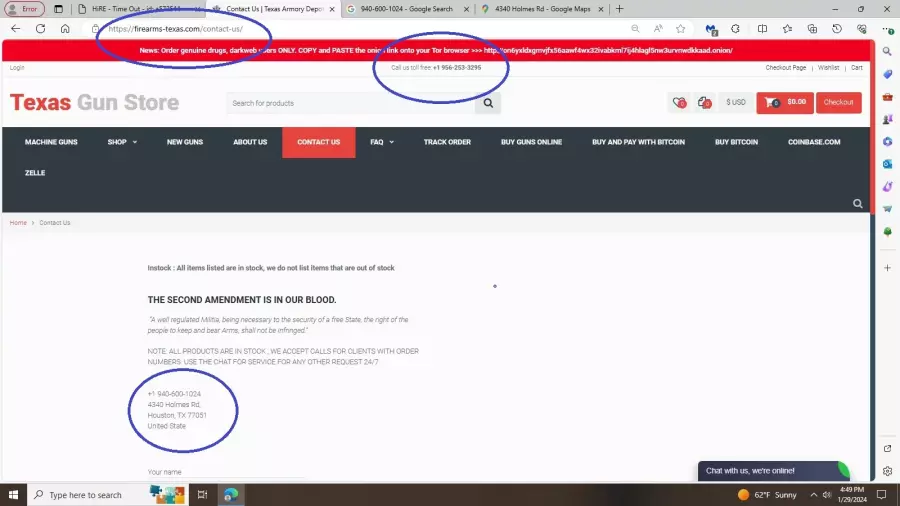Reload the page with the refresh icon
Image resolution: width=900 pixels, height=506 pixels.
click(40, 29)
